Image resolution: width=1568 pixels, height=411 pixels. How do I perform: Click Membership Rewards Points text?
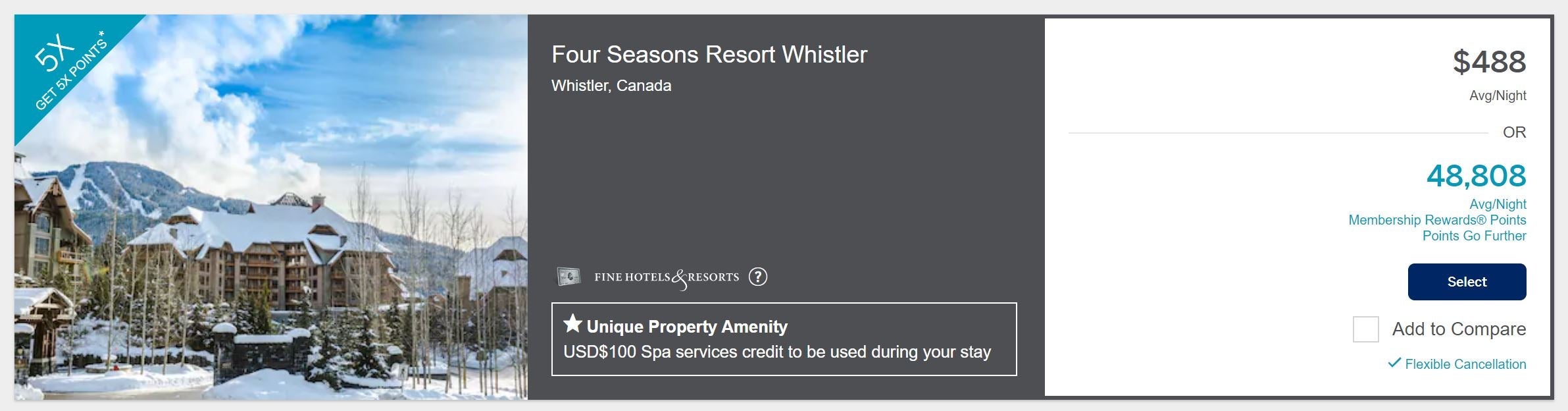[x=1437, y=220]
